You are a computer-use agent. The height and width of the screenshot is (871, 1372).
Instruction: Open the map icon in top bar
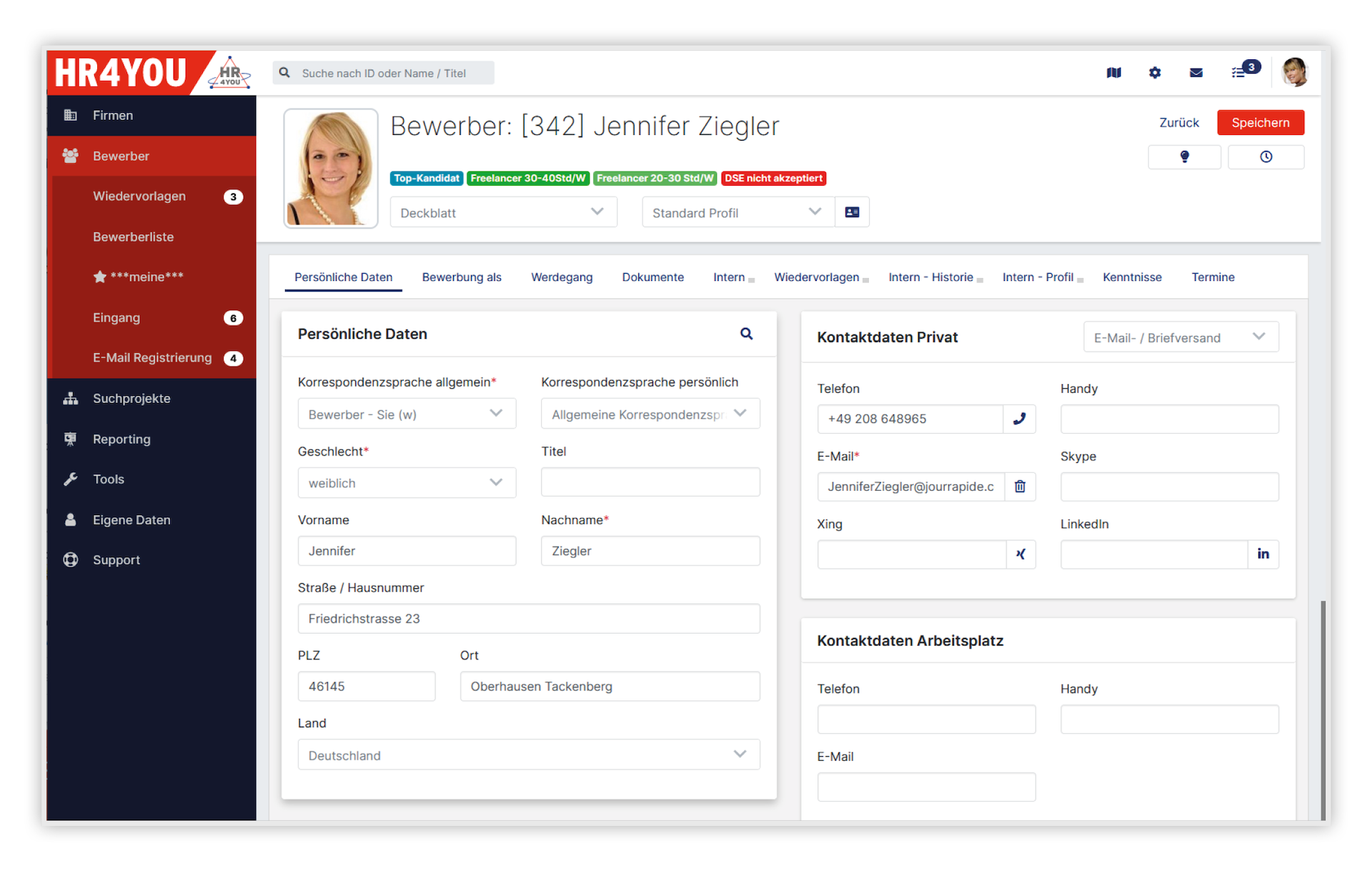tap(1113, 72)
